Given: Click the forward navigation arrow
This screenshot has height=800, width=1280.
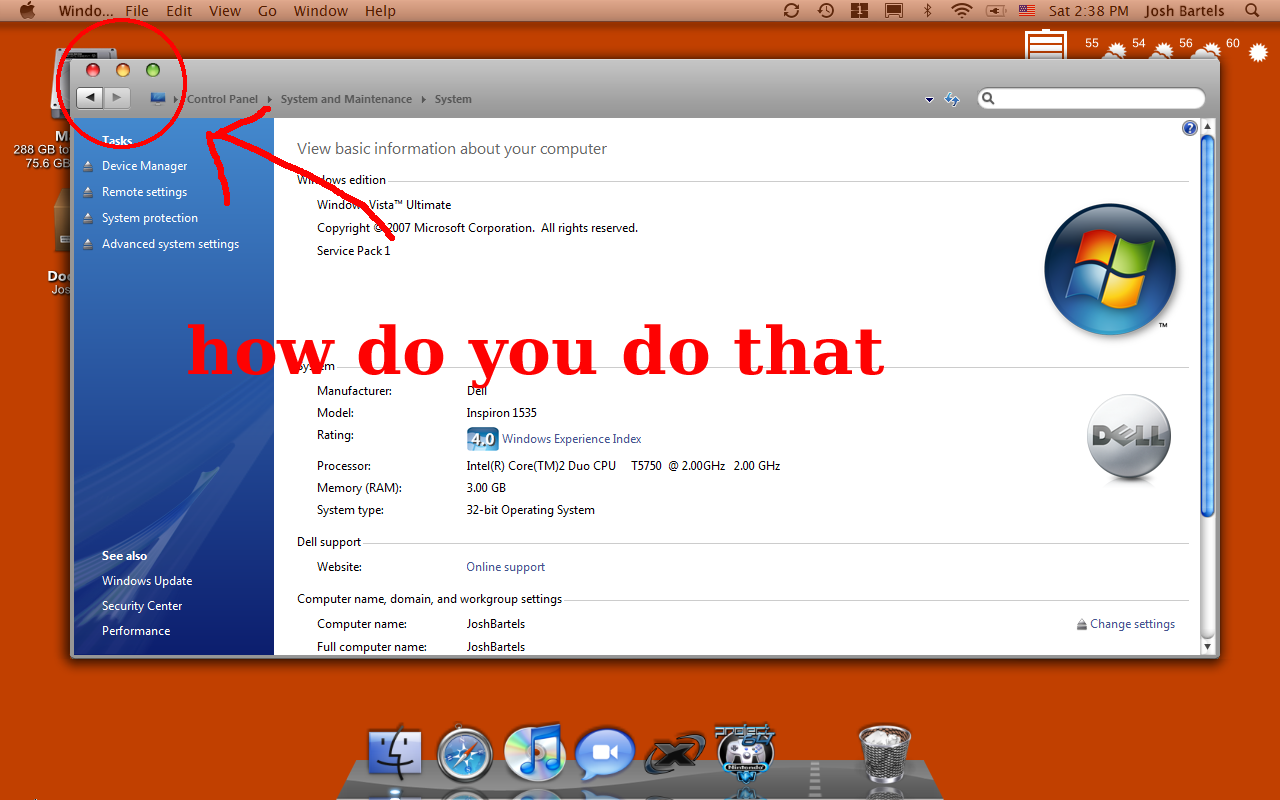Looking at the screenshot, I should [117, 97].
